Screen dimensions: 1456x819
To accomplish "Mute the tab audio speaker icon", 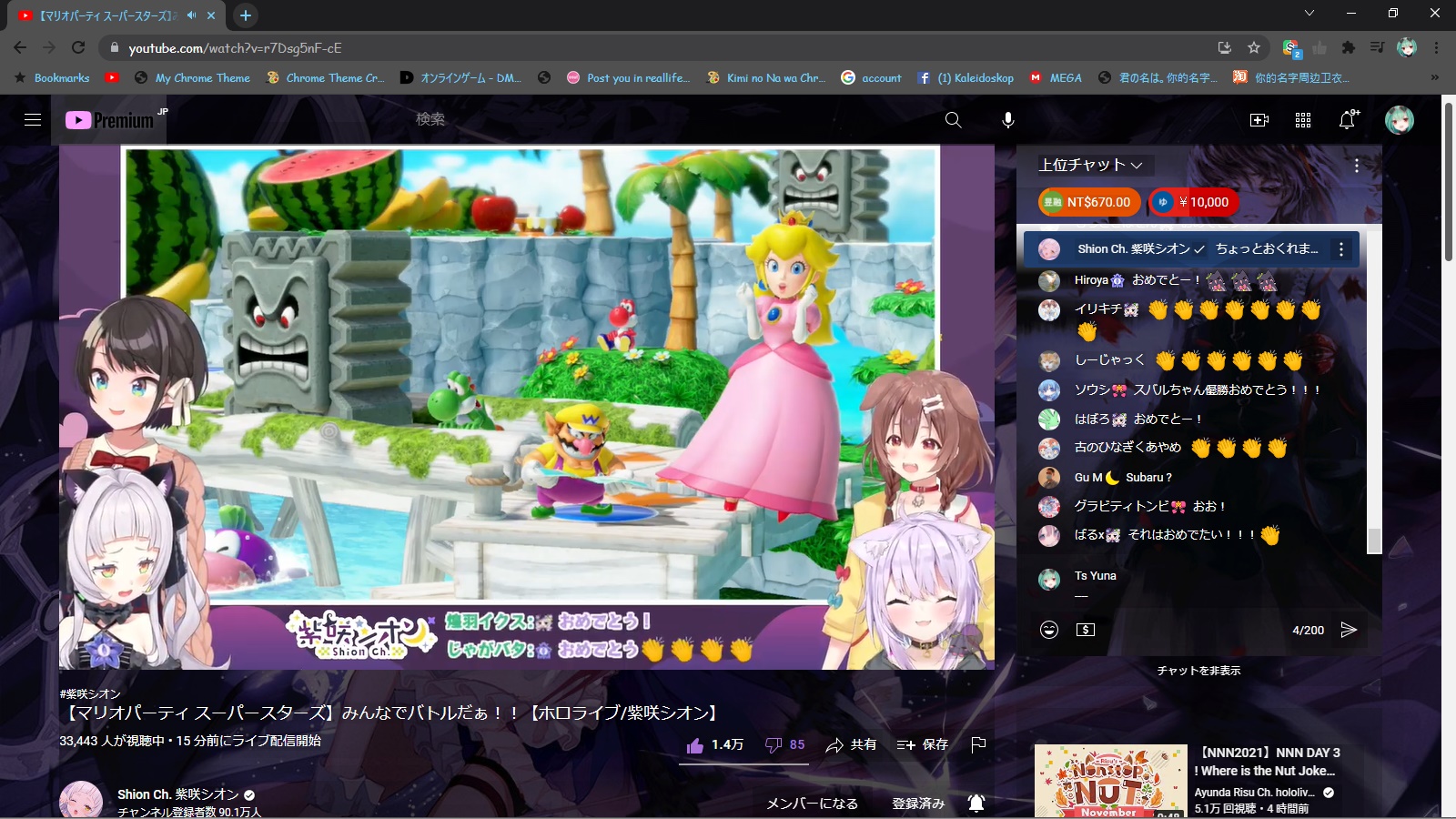I will click(192, 15).
